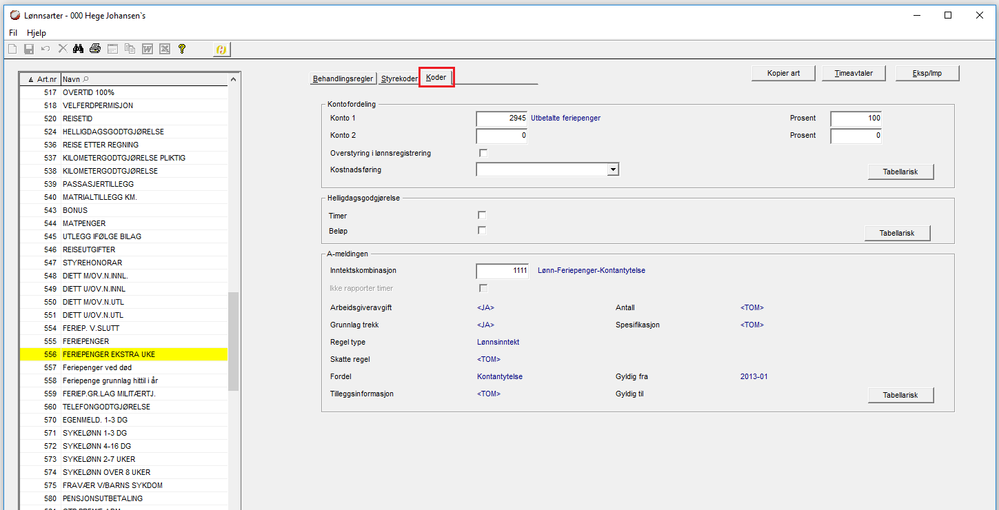Viewport: 999px width, 510px height.
Task: Click the Word export toolbar icon
Action: (x=147, y=48)
